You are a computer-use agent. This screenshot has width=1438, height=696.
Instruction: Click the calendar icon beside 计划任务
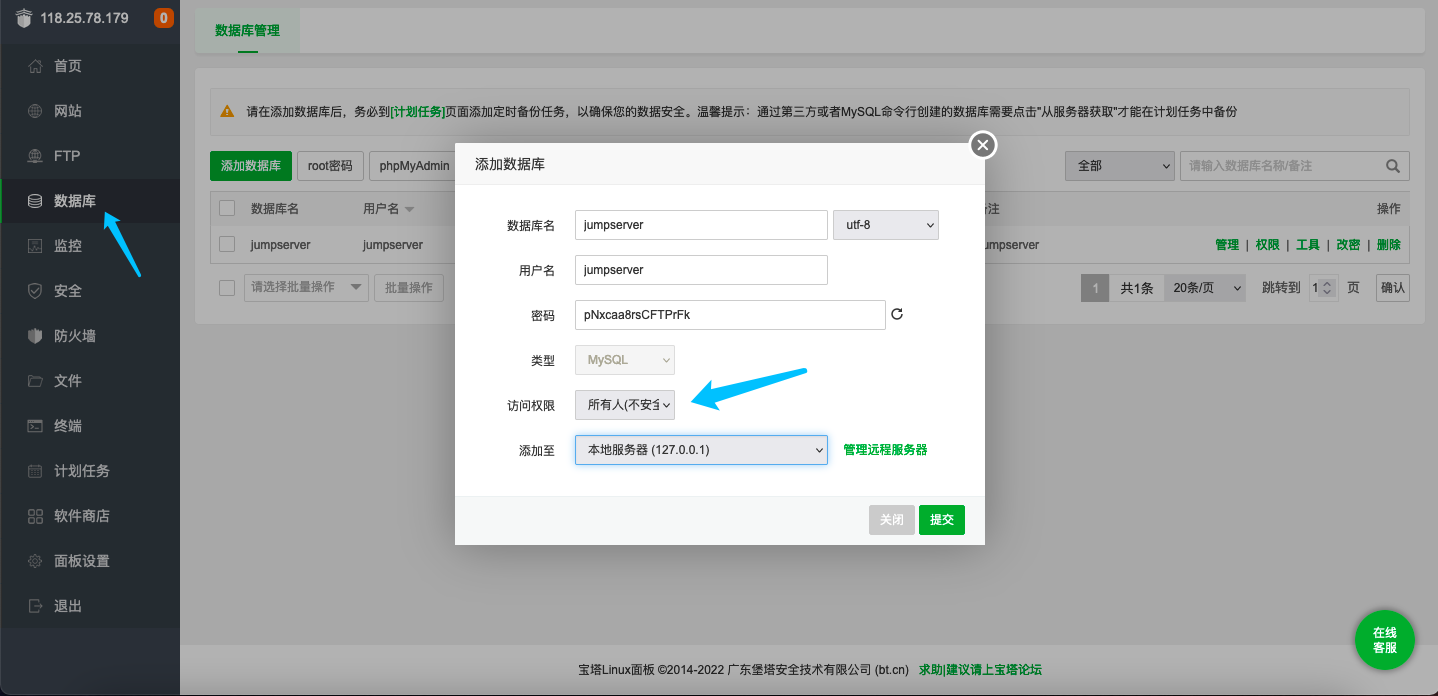click(35, 471)
